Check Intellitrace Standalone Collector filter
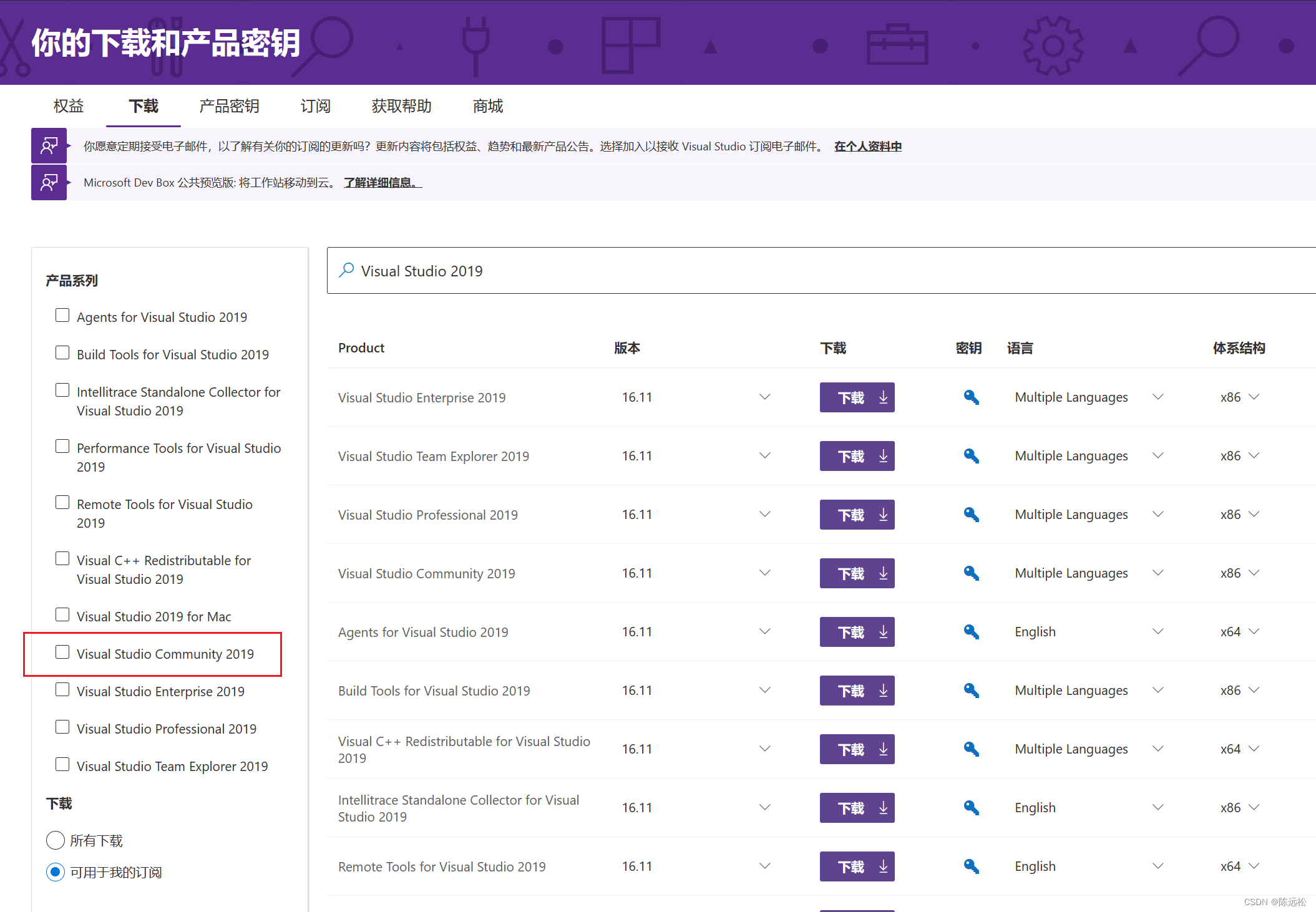 pos(62,390)
